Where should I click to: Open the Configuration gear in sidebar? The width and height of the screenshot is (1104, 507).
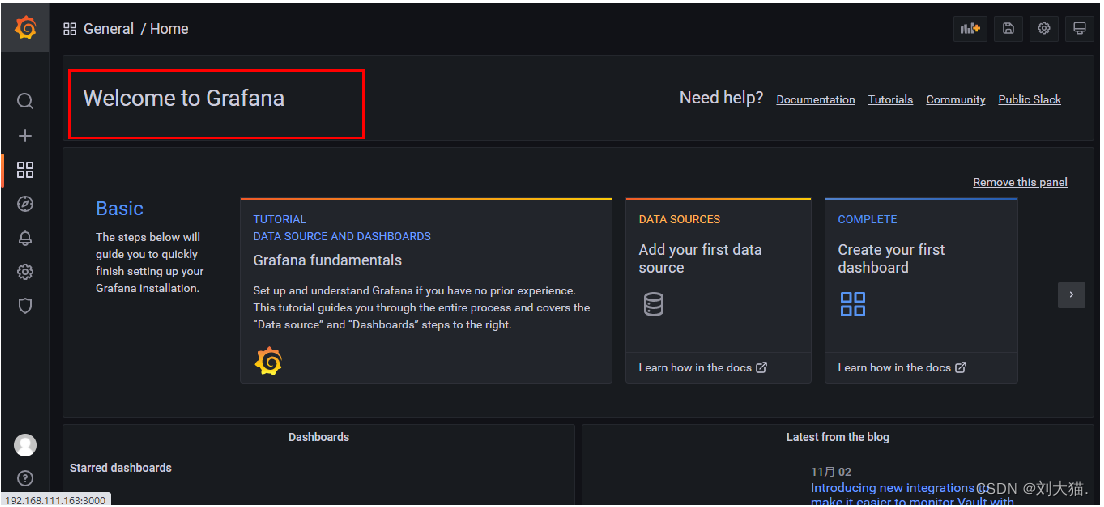[x=26, y=272]
